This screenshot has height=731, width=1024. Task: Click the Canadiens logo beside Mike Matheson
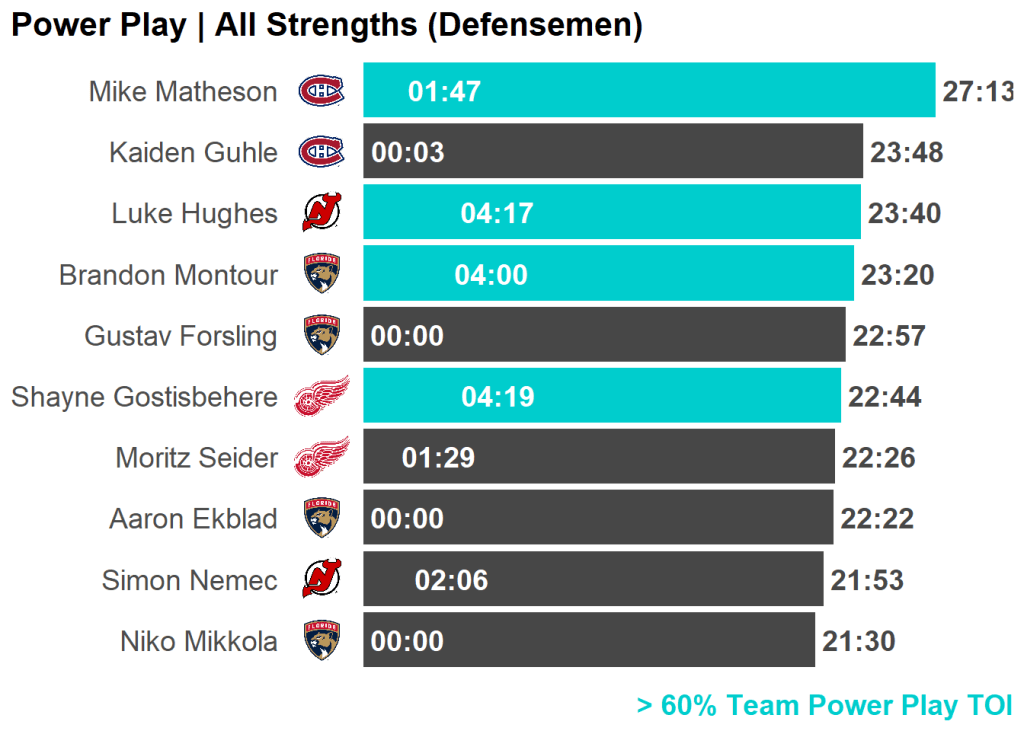pos(321,91)
